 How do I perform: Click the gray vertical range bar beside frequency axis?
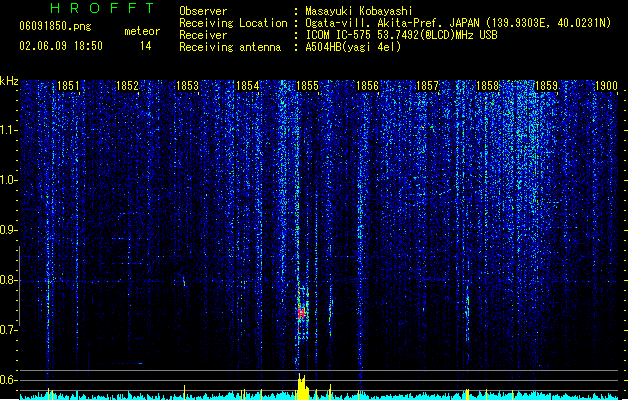(x=19, y=286)
